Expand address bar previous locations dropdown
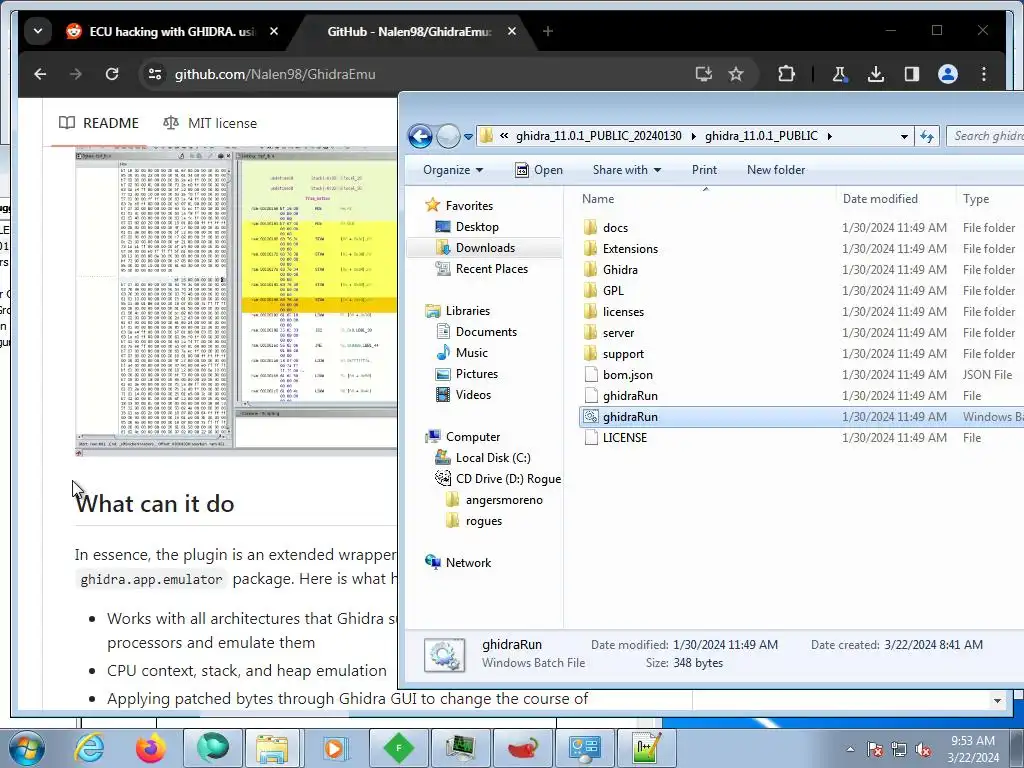This screenshot has width=1024, height=768. (904, 136)
